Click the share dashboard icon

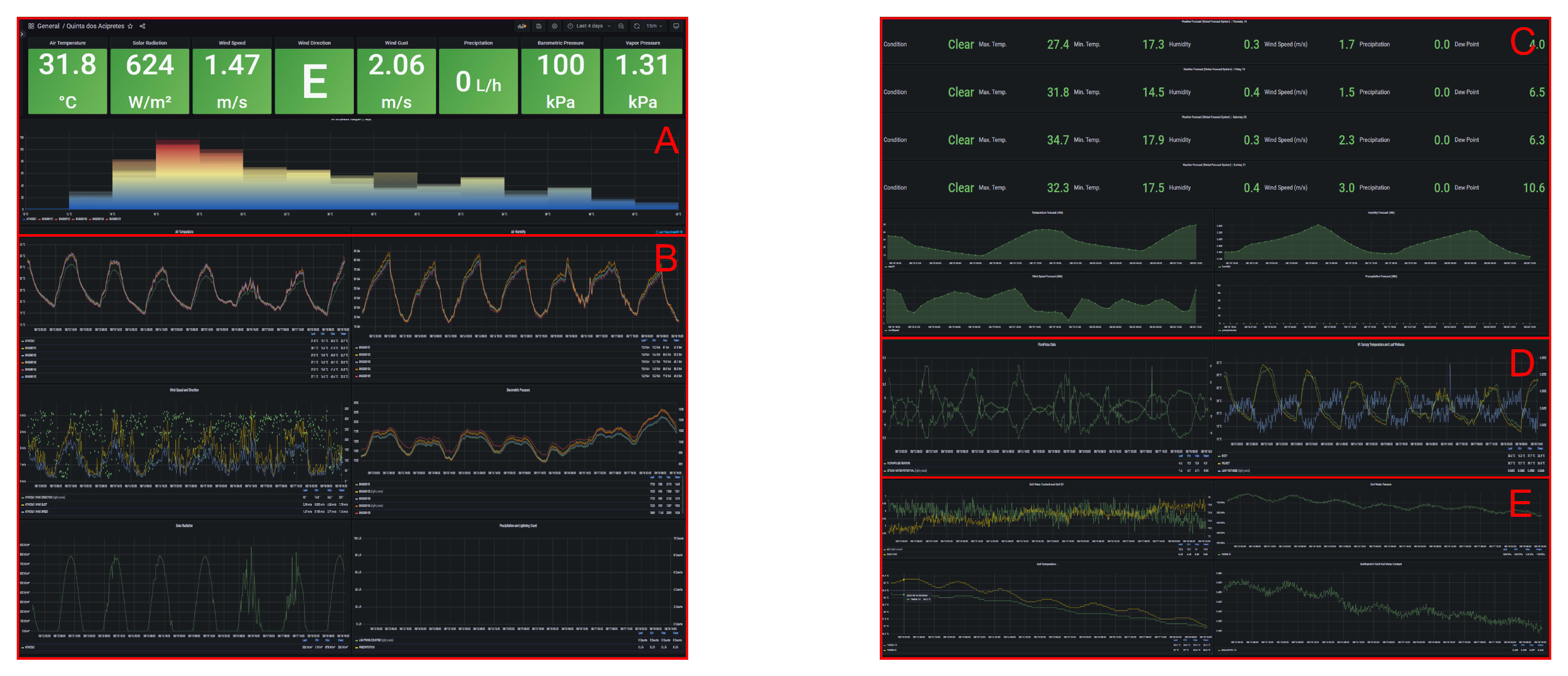(x=142, y=26)
